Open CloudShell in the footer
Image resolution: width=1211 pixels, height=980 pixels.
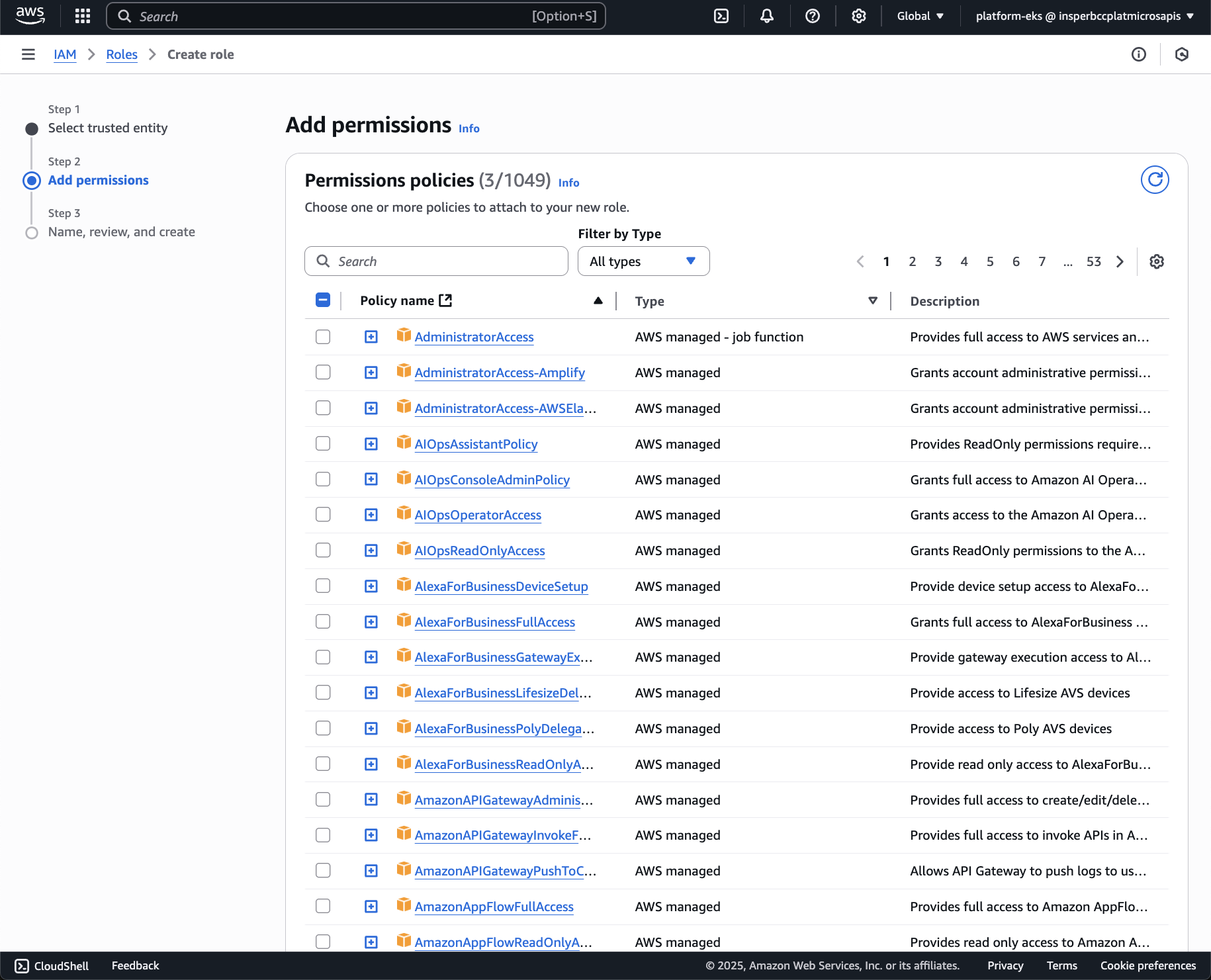click(x=52, y=966)
